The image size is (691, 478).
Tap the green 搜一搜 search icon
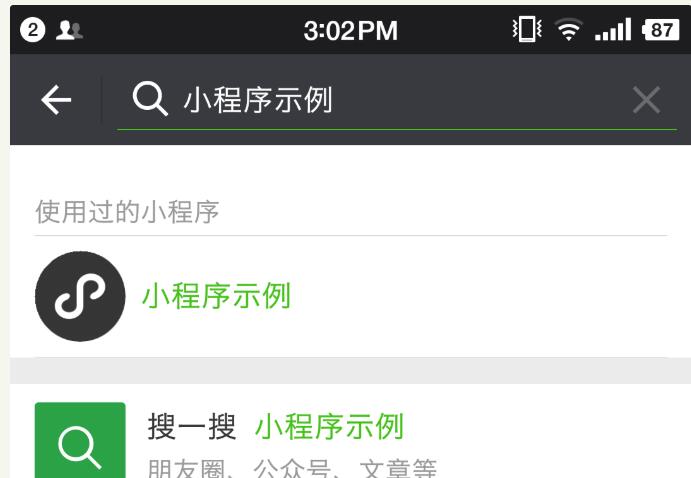point(80,440)
